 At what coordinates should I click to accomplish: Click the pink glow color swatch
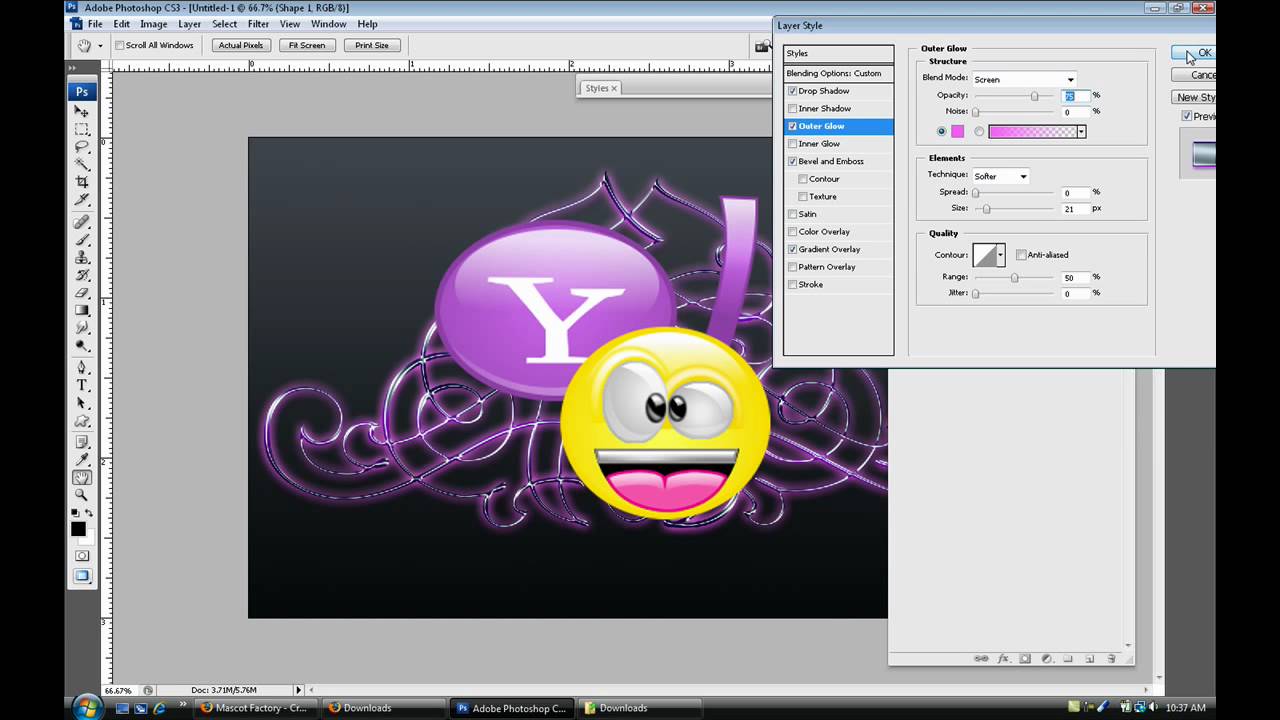click(x=957, y=131)
